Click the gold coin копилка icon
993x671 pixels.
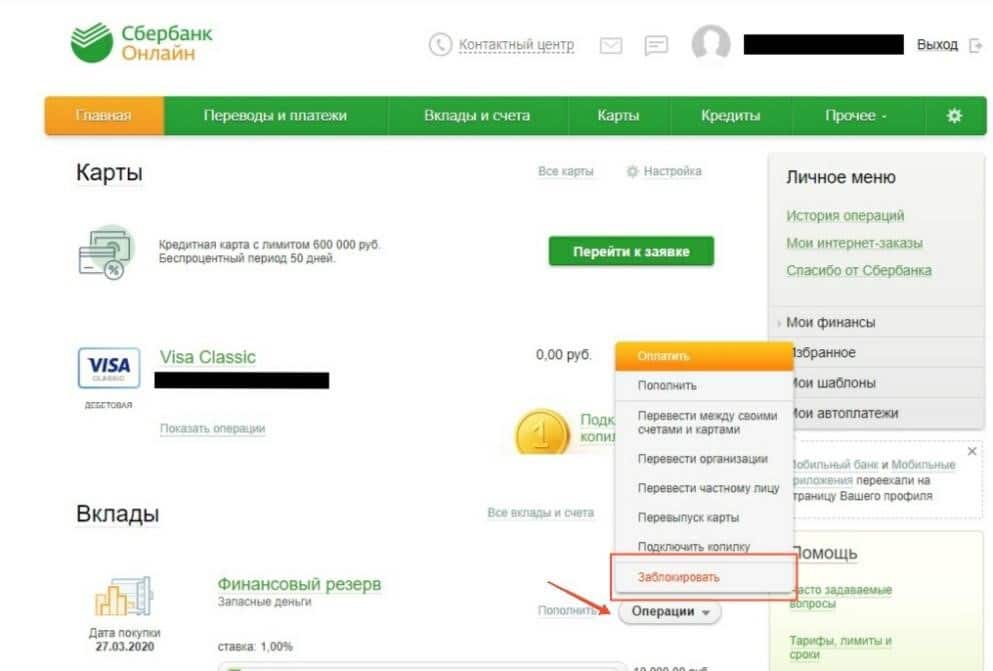point(542,432)
